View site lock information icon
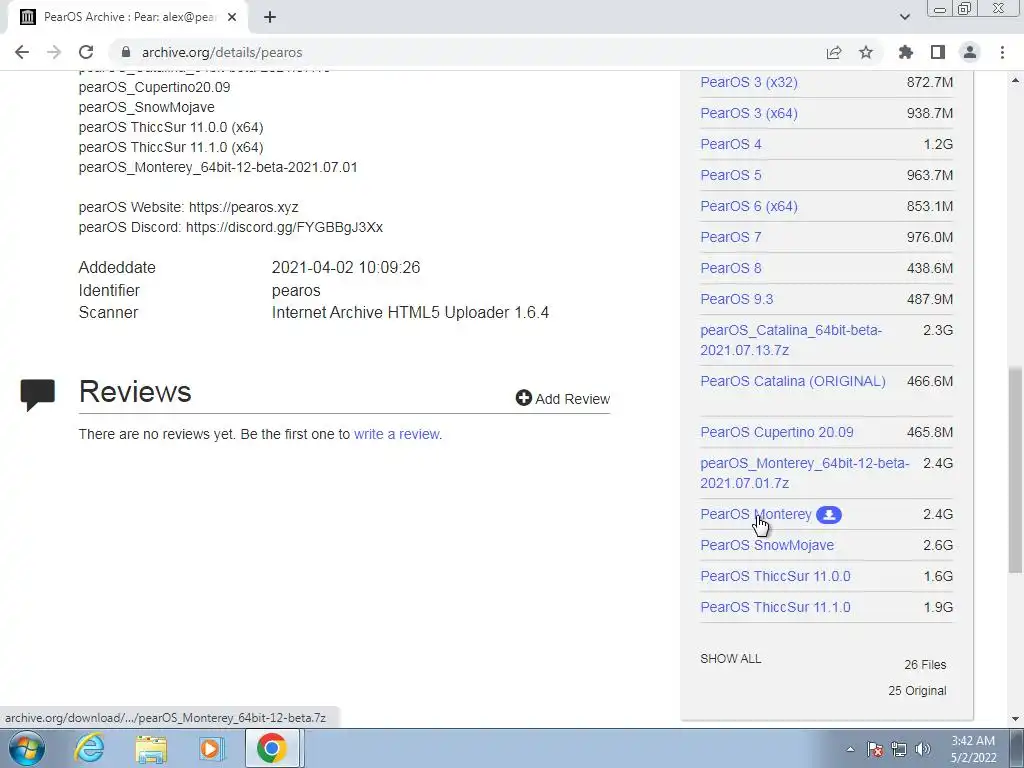 click(126, 52)
